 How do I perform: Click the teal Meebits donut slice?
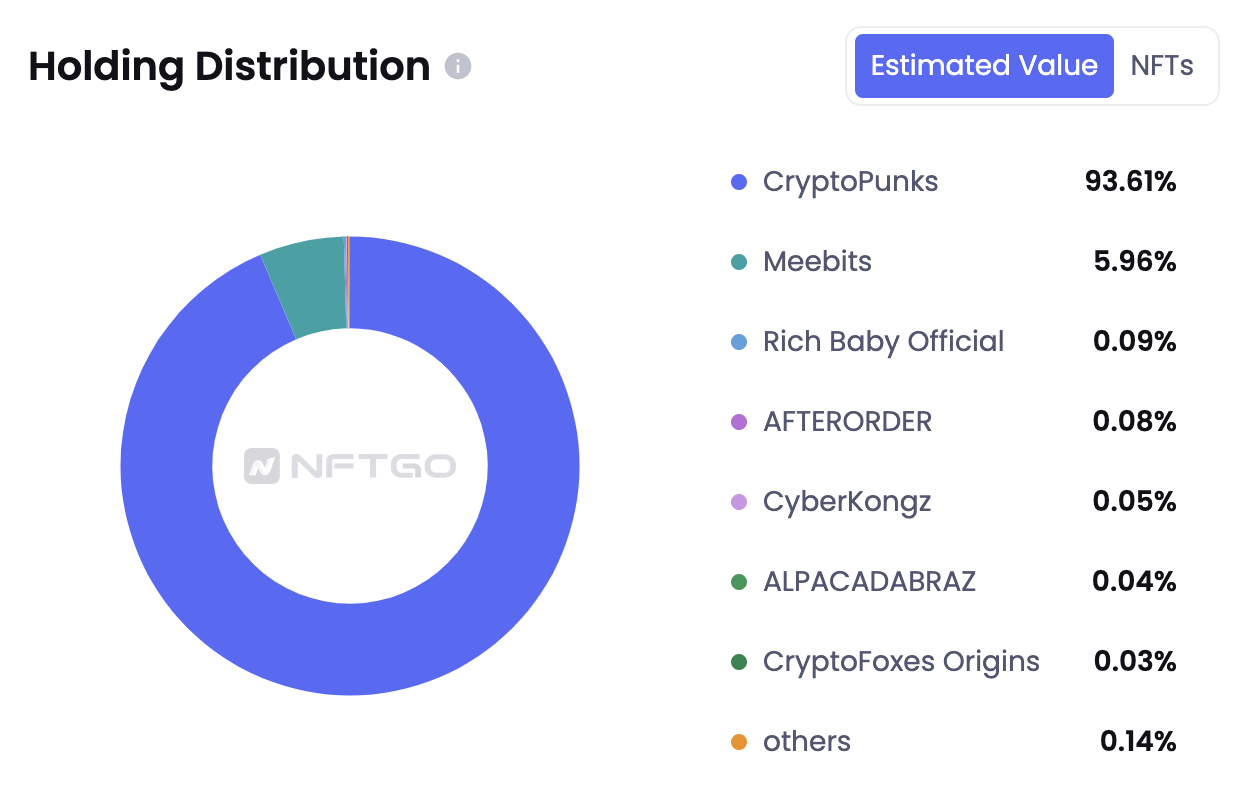pos(305,283)
